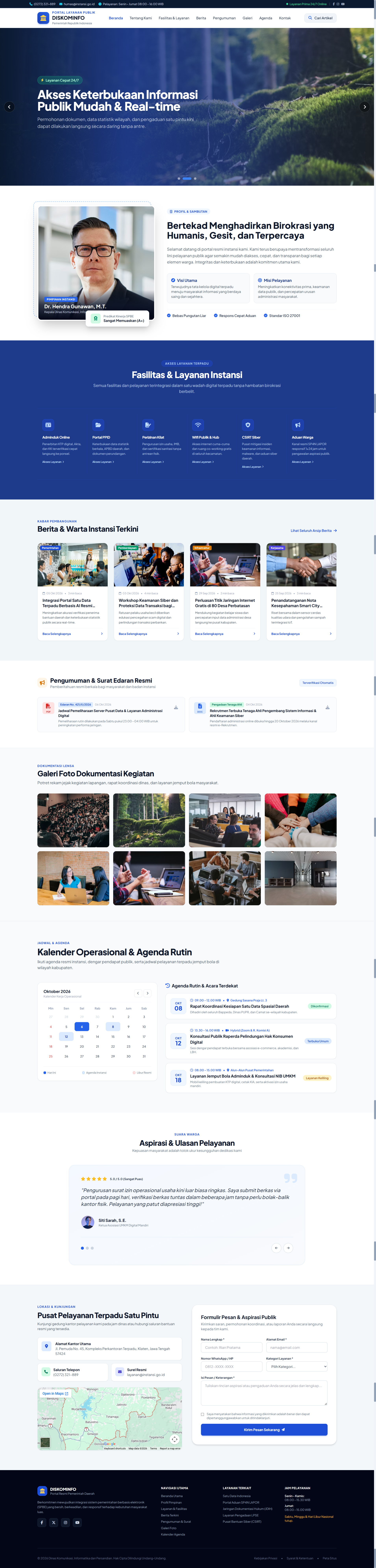The image size is (376, 1568).
Task: Toggle map camera controls button
Action: pos(175,1440)
